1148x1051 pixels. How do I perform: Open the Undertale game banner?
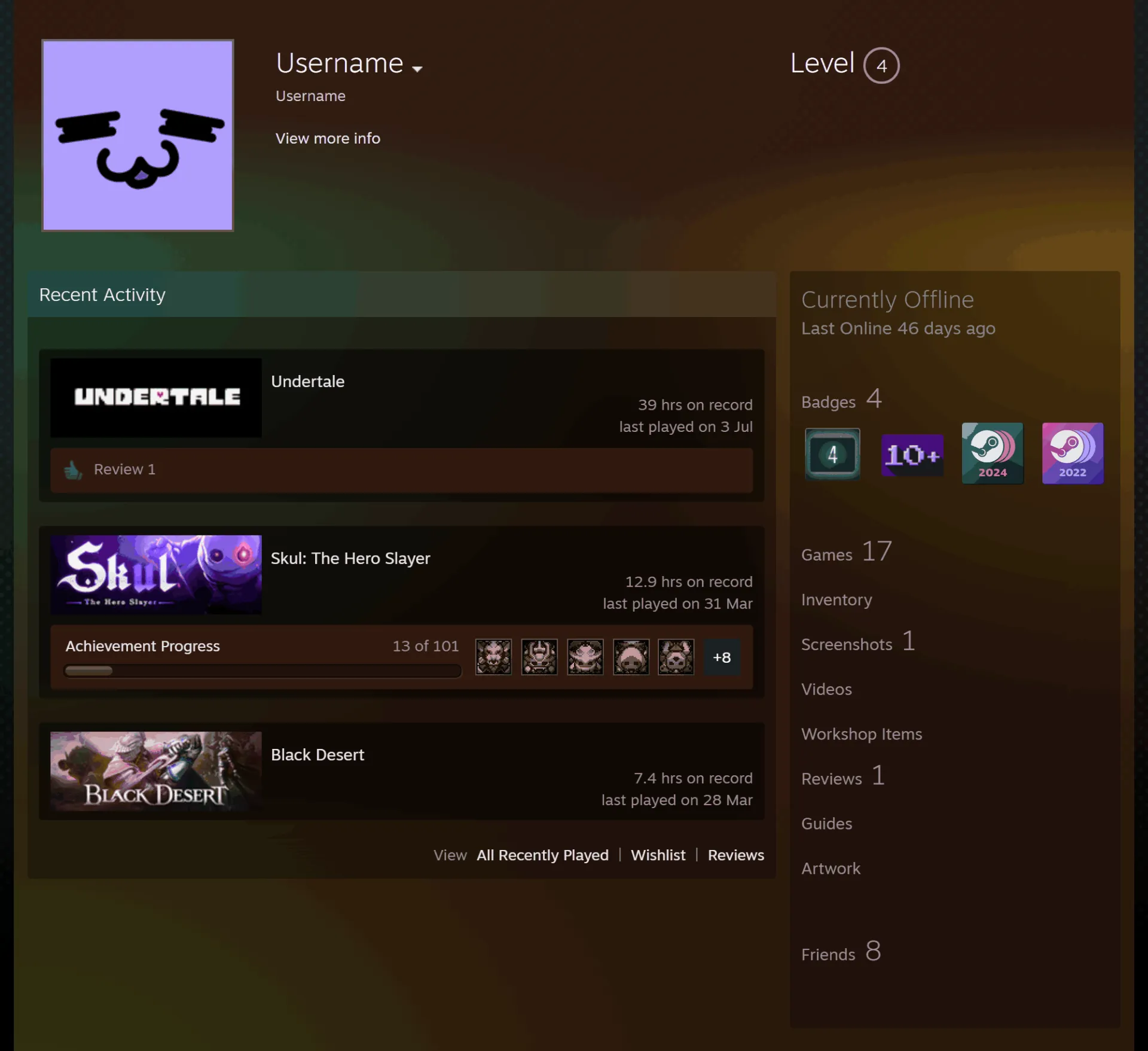[156, 398]
